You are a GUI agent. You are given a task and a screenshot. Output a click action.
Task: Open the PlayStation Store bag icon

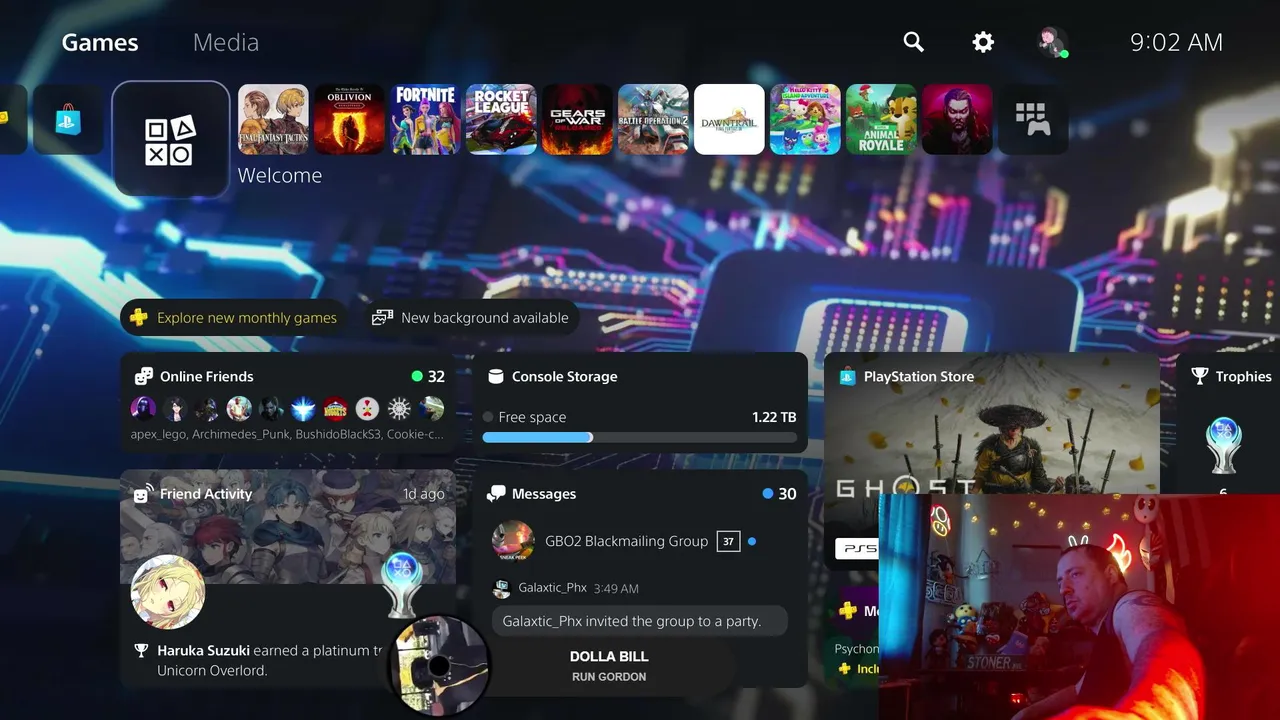tap(68, 119)
